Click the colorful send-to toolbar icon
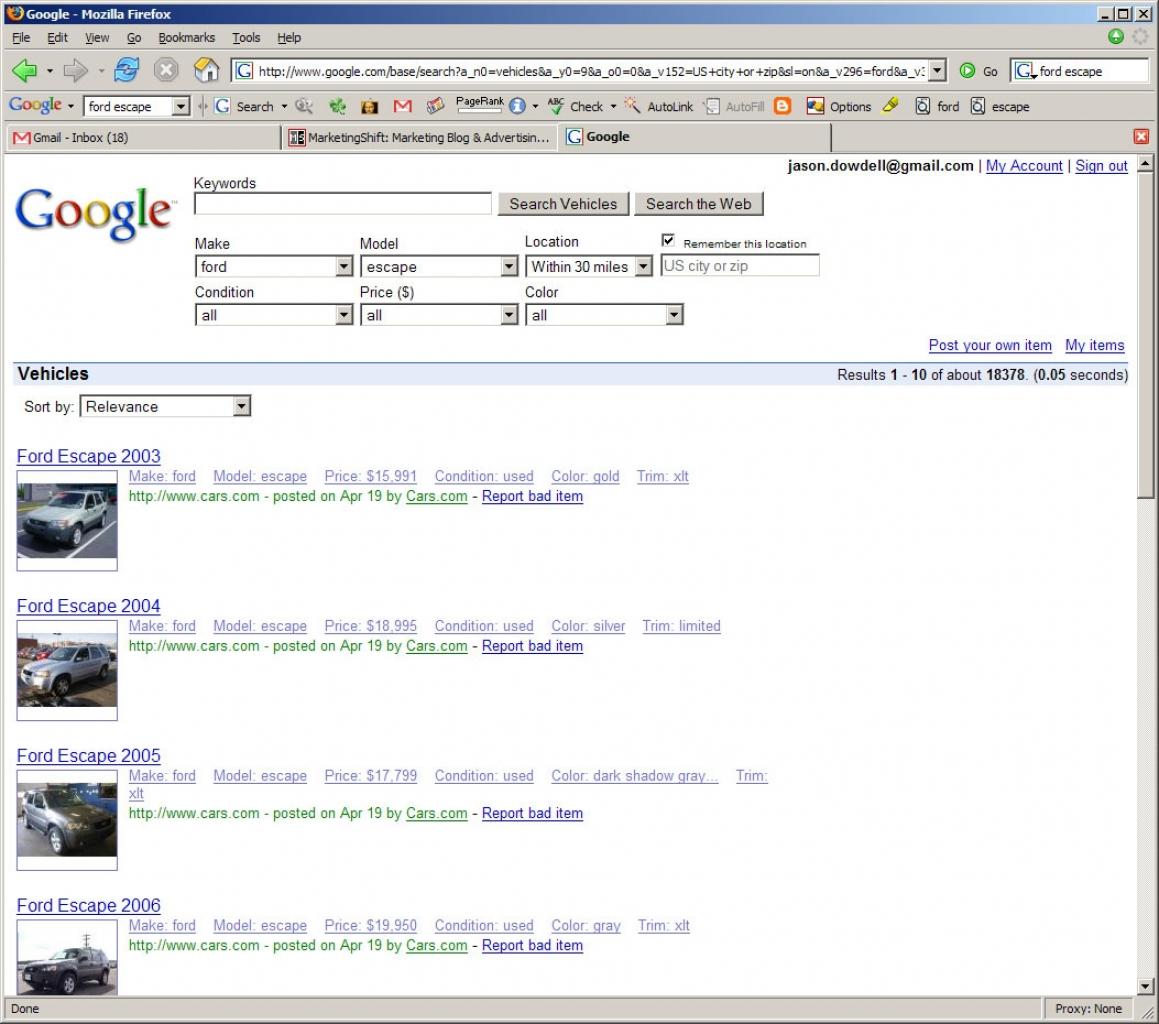The width and height of the screenshot is (1159, 1024). 435,106
